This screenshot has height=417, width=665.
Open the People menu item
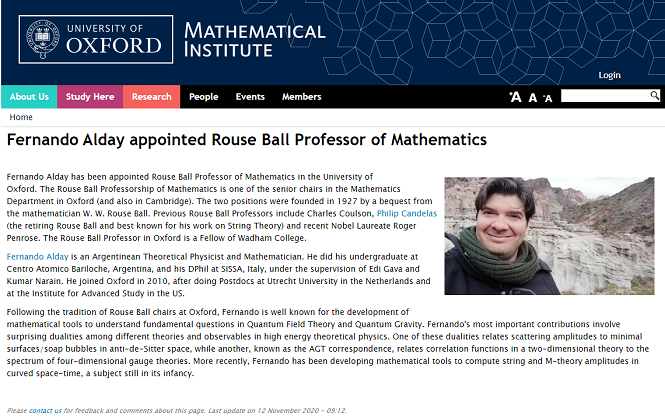click(204, 97)
